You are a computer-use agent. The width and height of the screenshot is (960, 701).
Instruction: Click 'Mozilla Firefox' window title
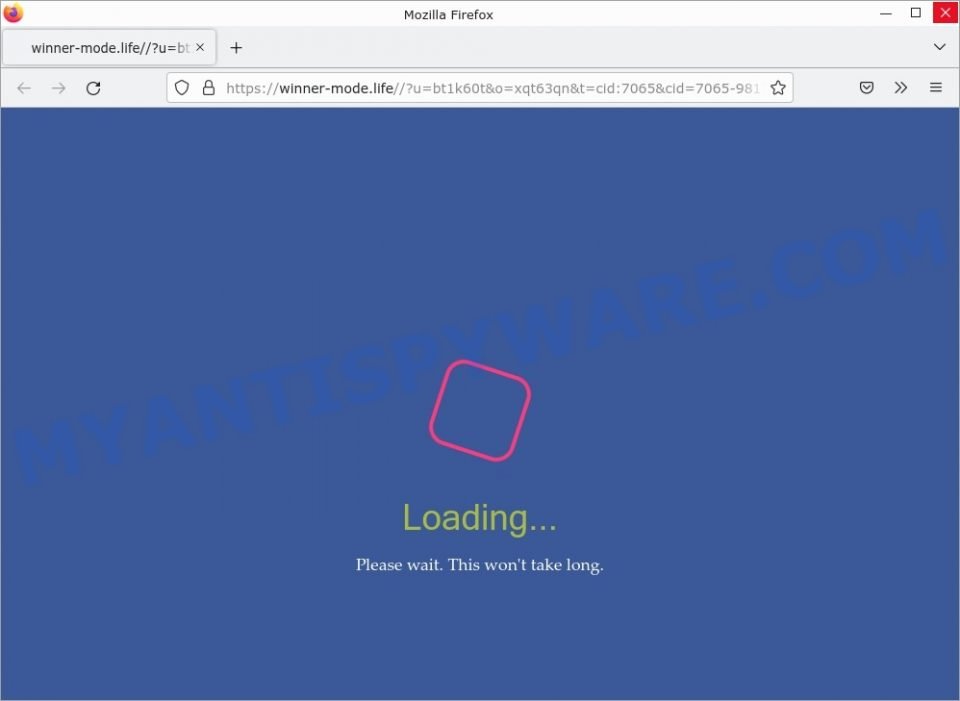pyautogui.click(x=448, y=15)
